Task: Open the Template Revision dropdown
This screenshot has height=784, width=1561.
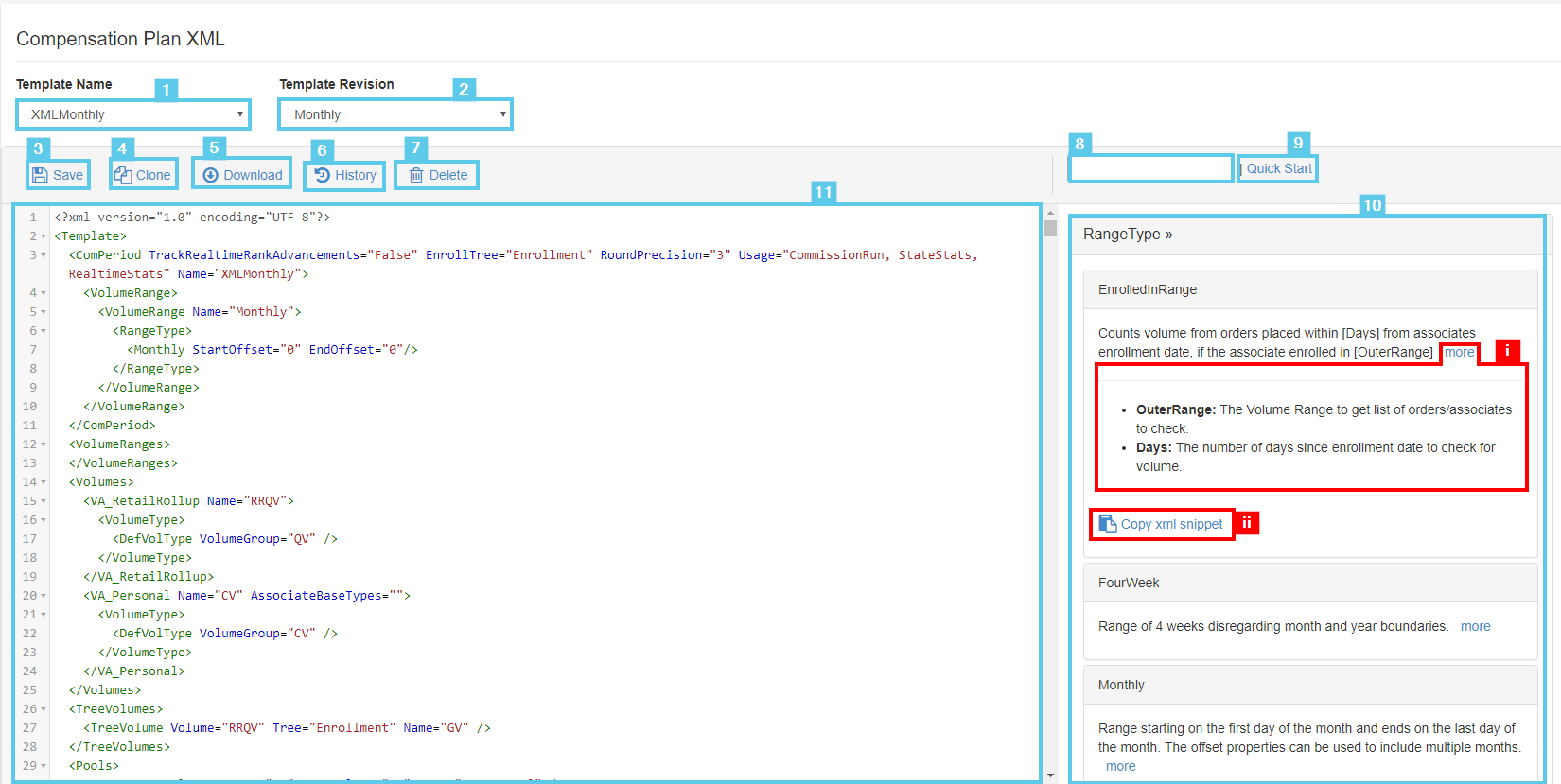Action: (395, 114)
